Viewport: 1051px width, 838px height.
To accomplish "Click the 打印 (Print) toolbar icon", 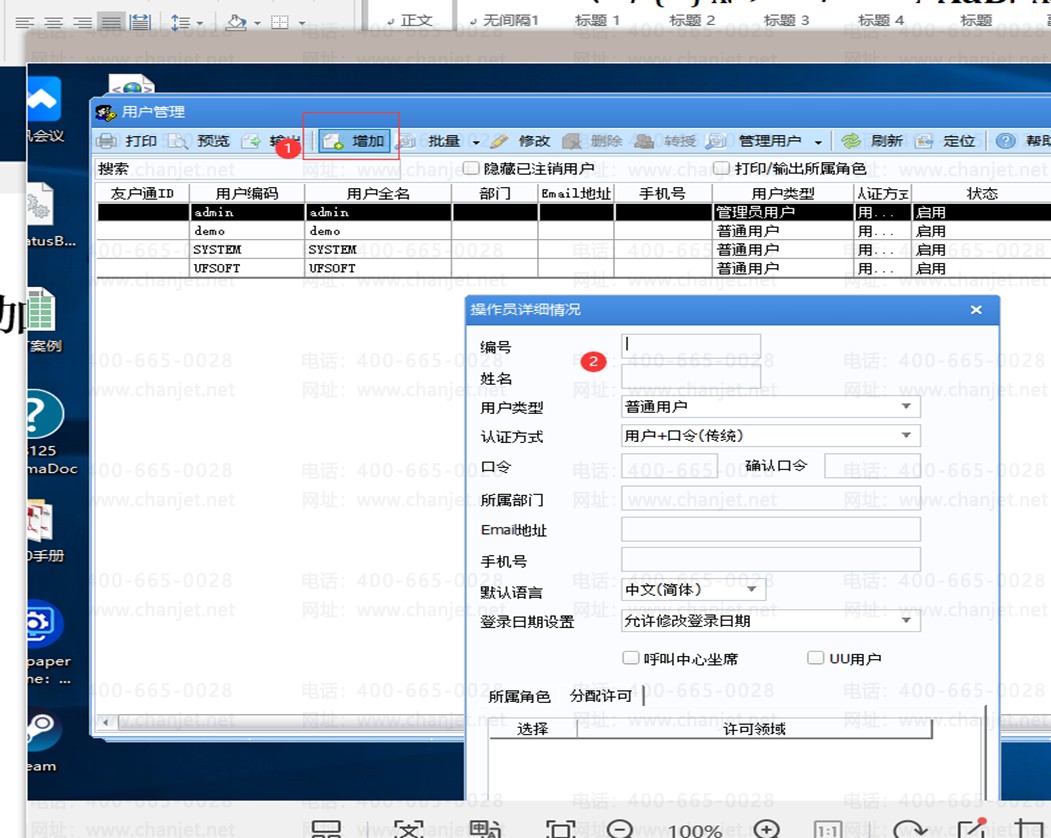I will (107, 141).
